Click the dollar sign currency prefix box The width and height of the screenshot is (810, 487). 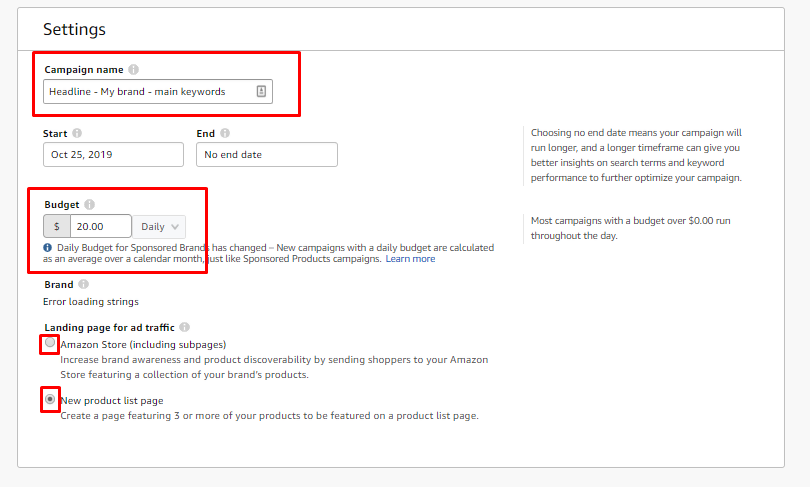point(57,227)
